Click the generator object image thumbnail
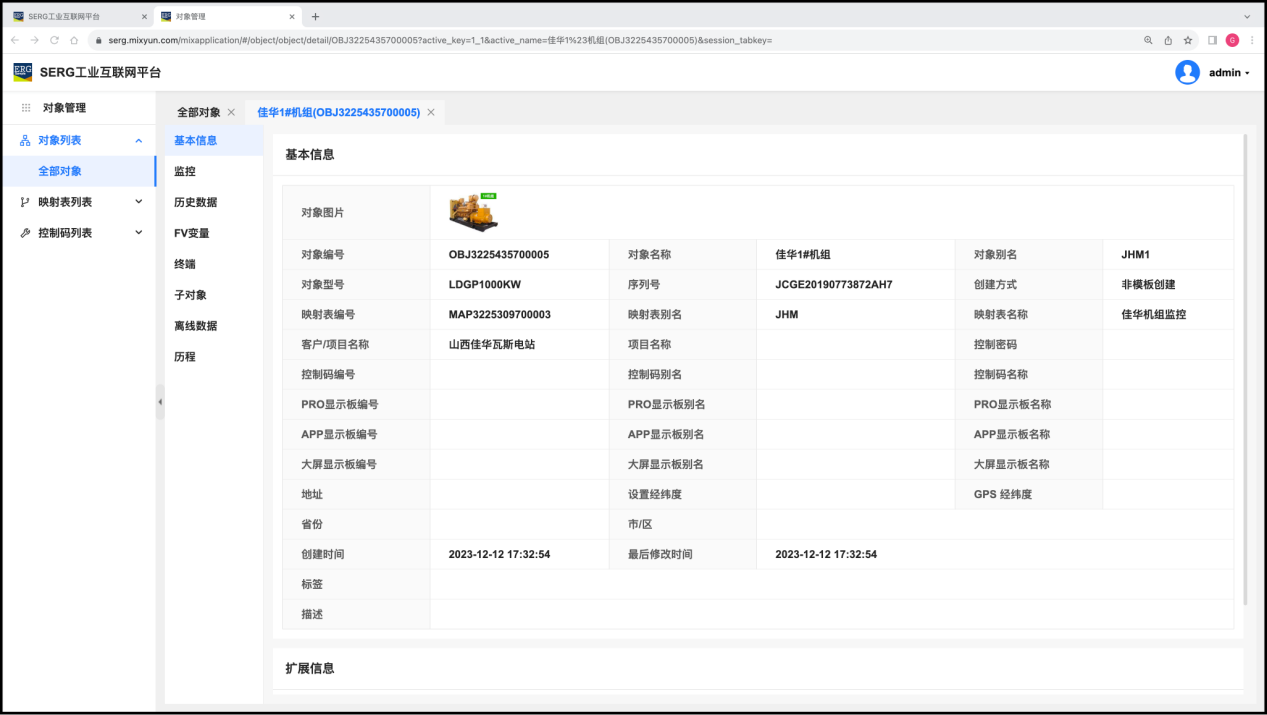Image resolution: width=1267 pixels, height=715 pixels. 473,212
